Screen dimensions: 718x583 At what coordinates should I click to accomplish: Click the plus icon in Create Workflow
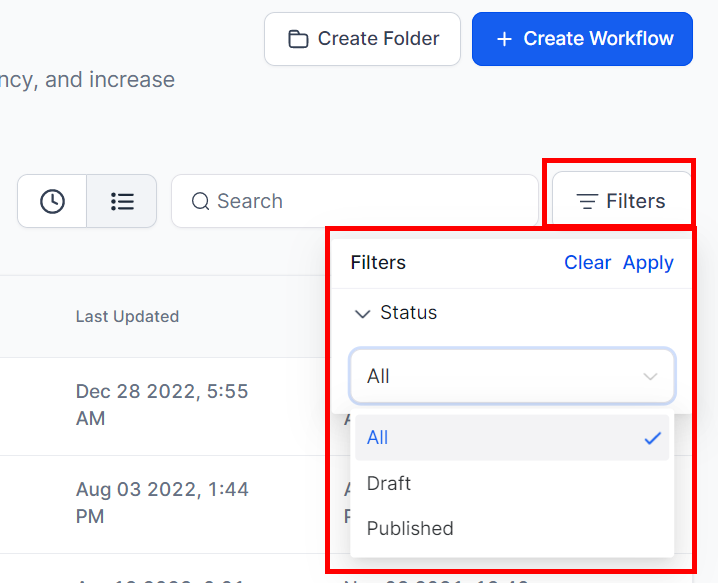504,39
